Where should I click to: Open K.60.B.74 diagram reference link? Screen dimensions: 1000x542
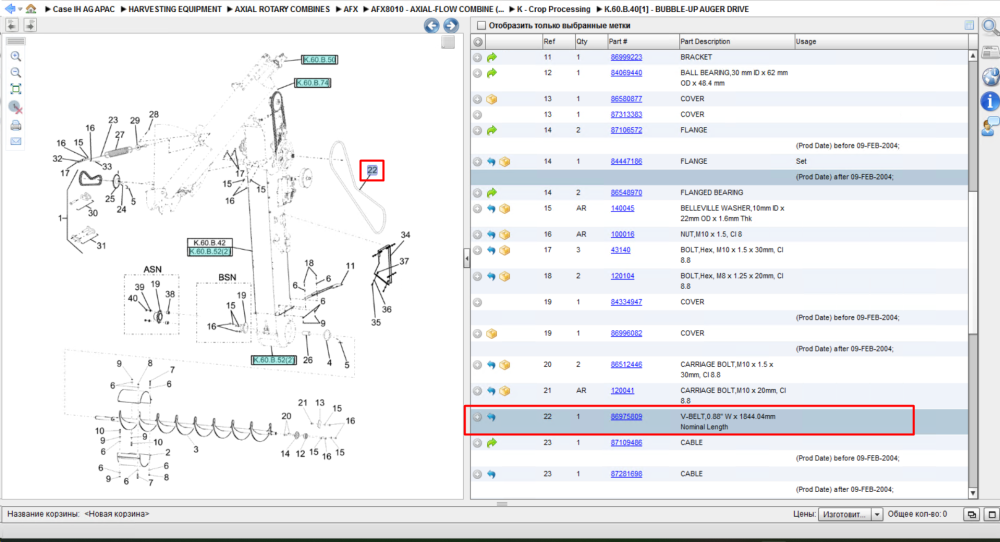(312, 83)
